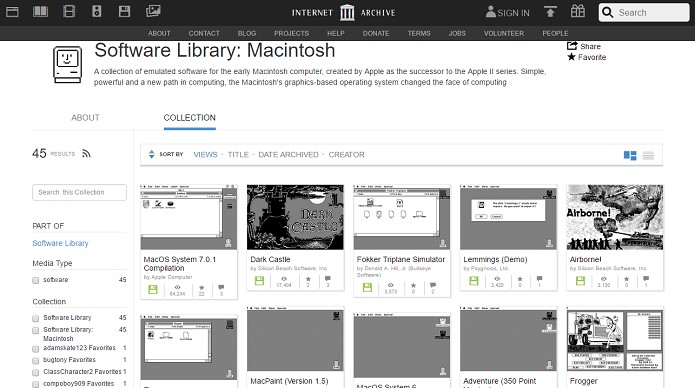The width and height of the screenshot is (695, 388).
Task: Open the RSS feed icon next to results
Action: [x=86, y=153]
